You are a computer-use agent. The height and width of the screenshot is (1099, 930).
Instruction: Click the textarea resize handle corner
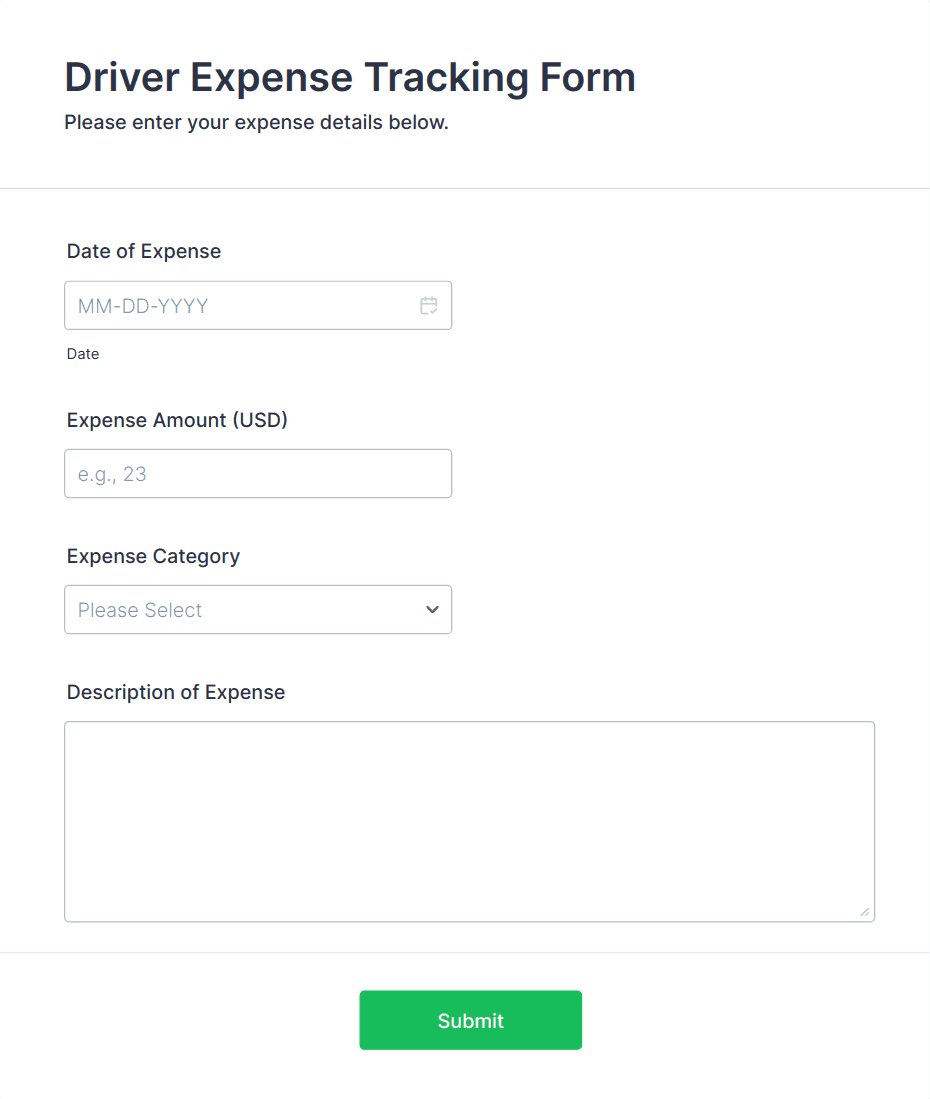pyautogui.click(x=864, y=911)
